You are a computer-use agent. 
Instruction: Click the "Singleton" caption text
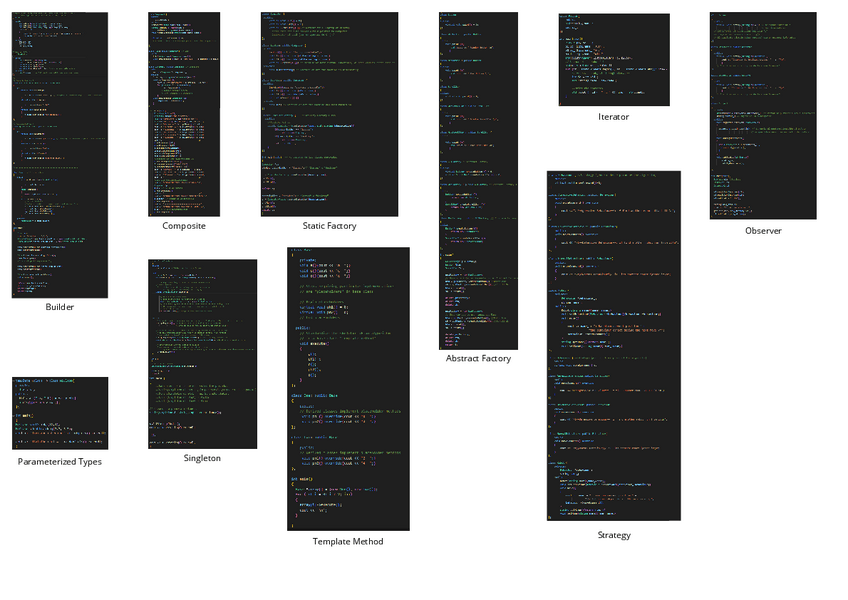point(202,458)
